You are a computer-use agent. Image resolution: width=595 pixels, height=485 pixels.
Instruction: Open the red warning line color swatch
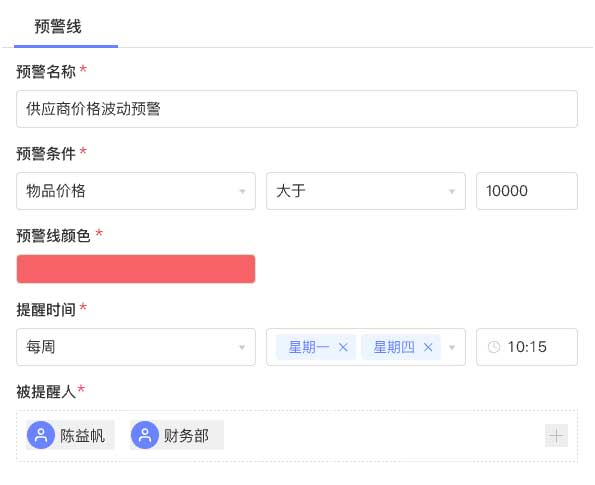tap(136, 269)
